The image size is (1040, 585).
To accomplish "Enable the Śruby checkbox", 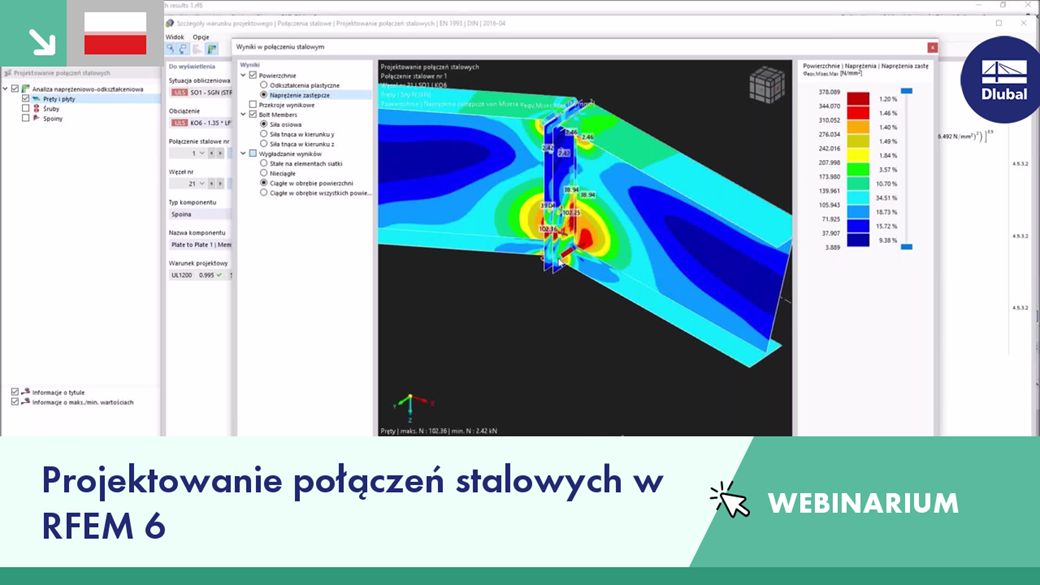I will [x=26, y=109].
